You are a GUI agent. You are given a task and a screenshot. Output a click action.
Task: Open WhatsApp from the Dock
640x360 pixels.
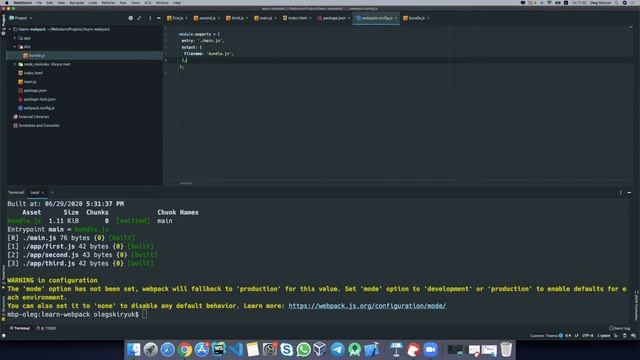(304, 350)
